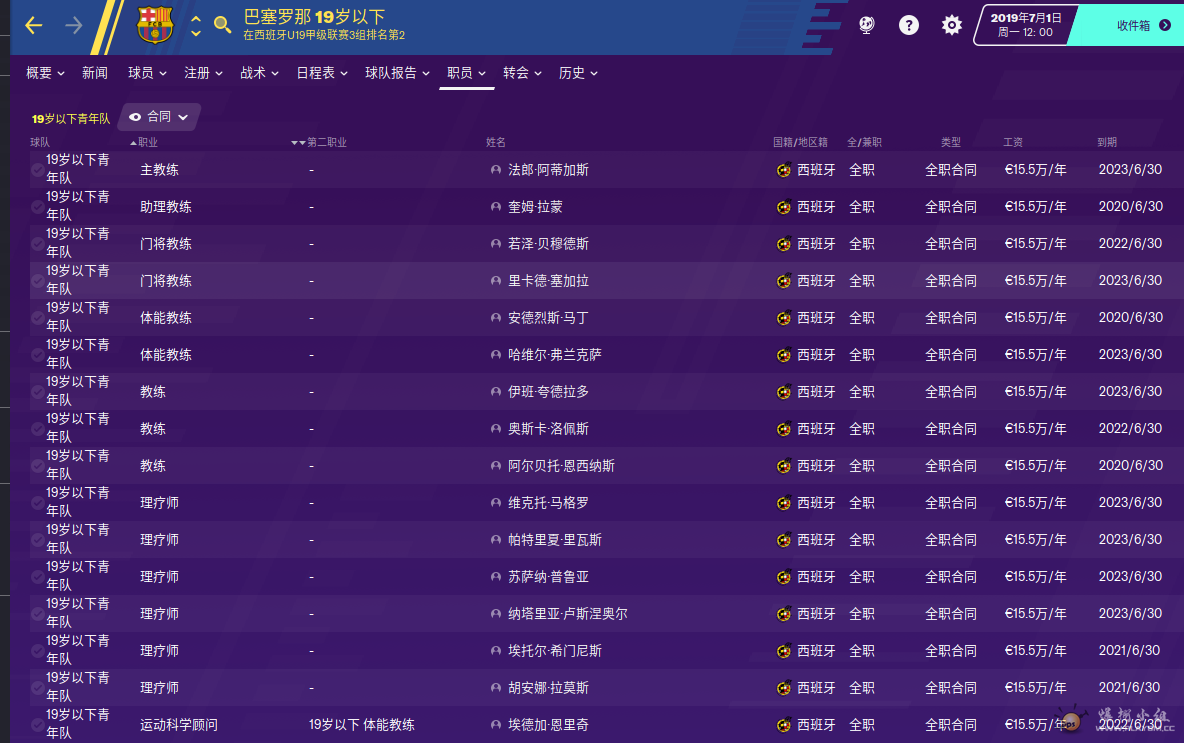This screenshot has height=743, width=1184.
Task: Click 2020/6/30 expiry for 奎姆·拉蒙
Action: [1130, 206]
